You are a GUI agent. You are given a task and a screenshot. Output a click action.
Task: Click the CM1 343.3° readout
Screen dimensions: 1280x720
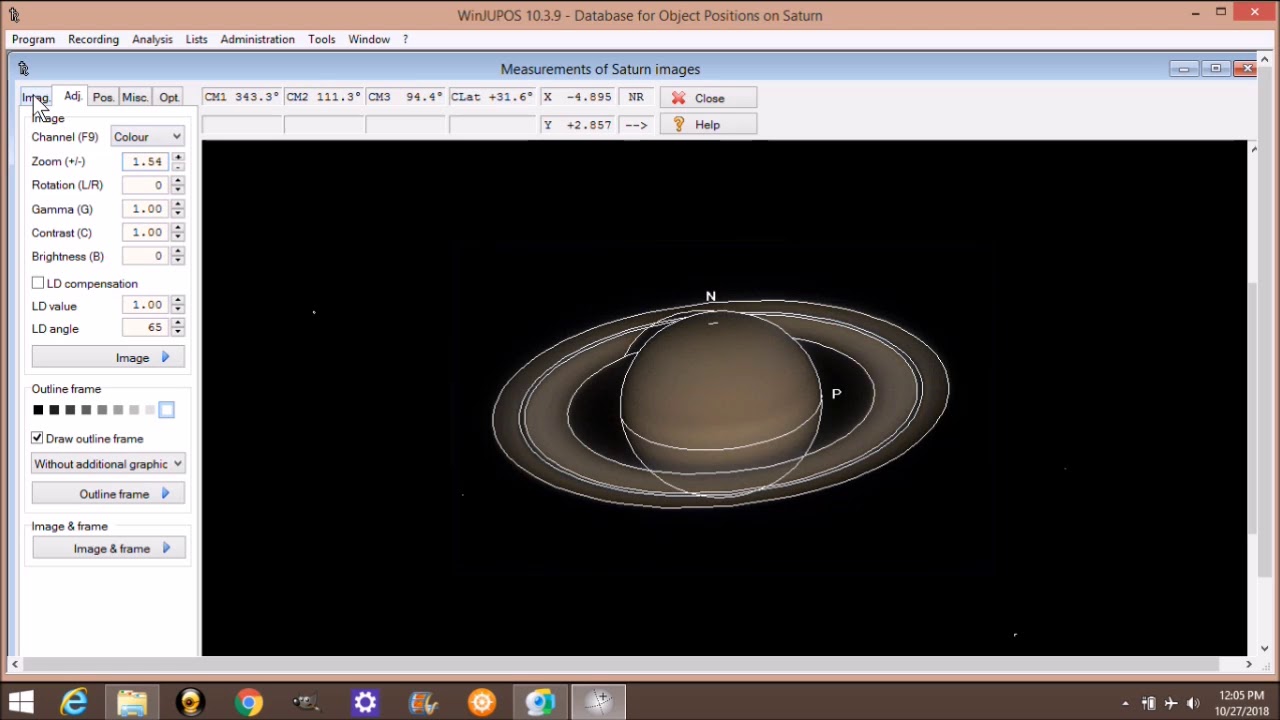pyautogui.click(x=241, y=97)
